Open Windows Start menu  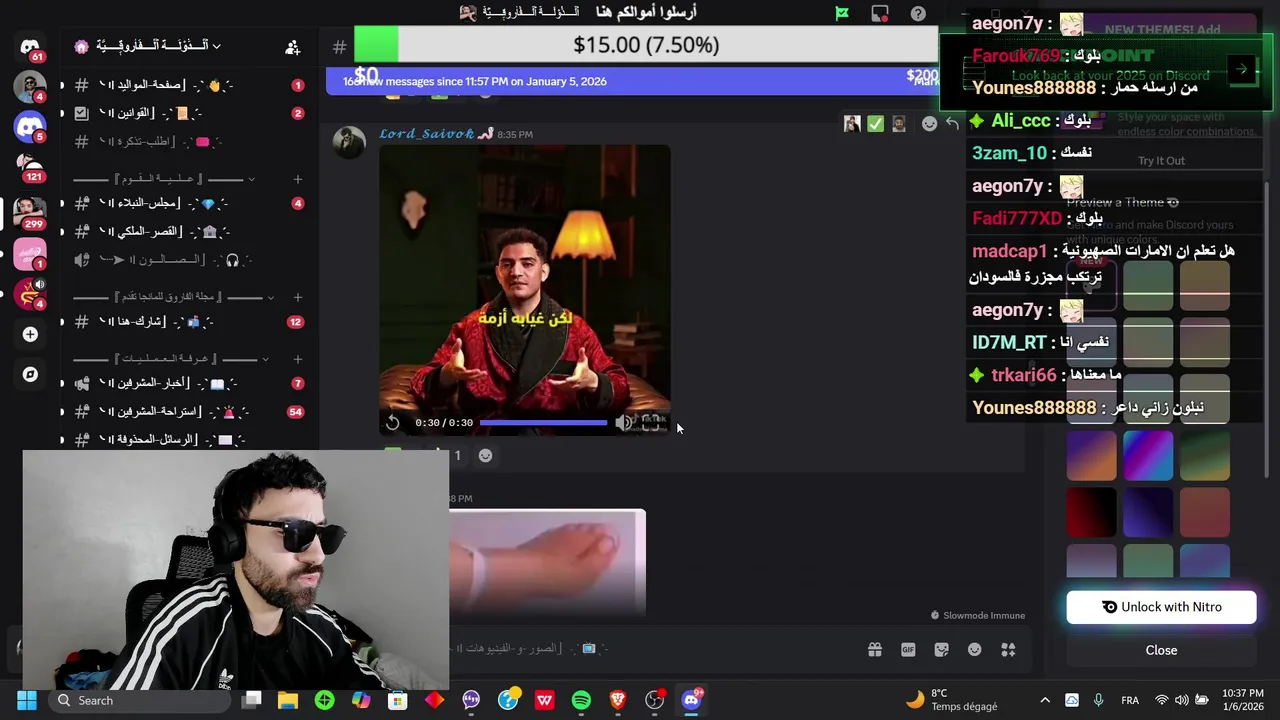(26, 700)
